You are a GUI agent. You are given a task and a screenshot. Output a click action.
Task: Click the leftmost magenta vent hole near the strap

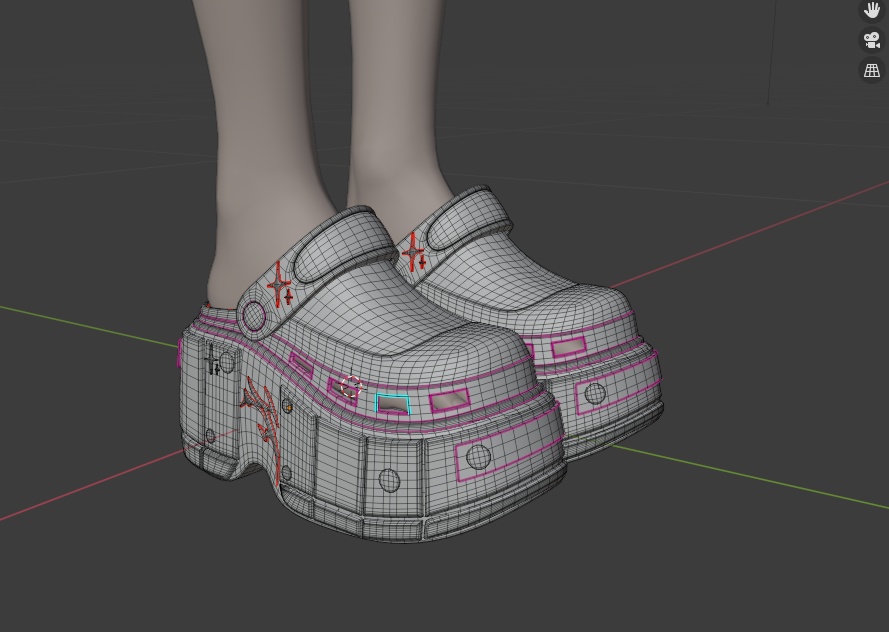[300, 364]
